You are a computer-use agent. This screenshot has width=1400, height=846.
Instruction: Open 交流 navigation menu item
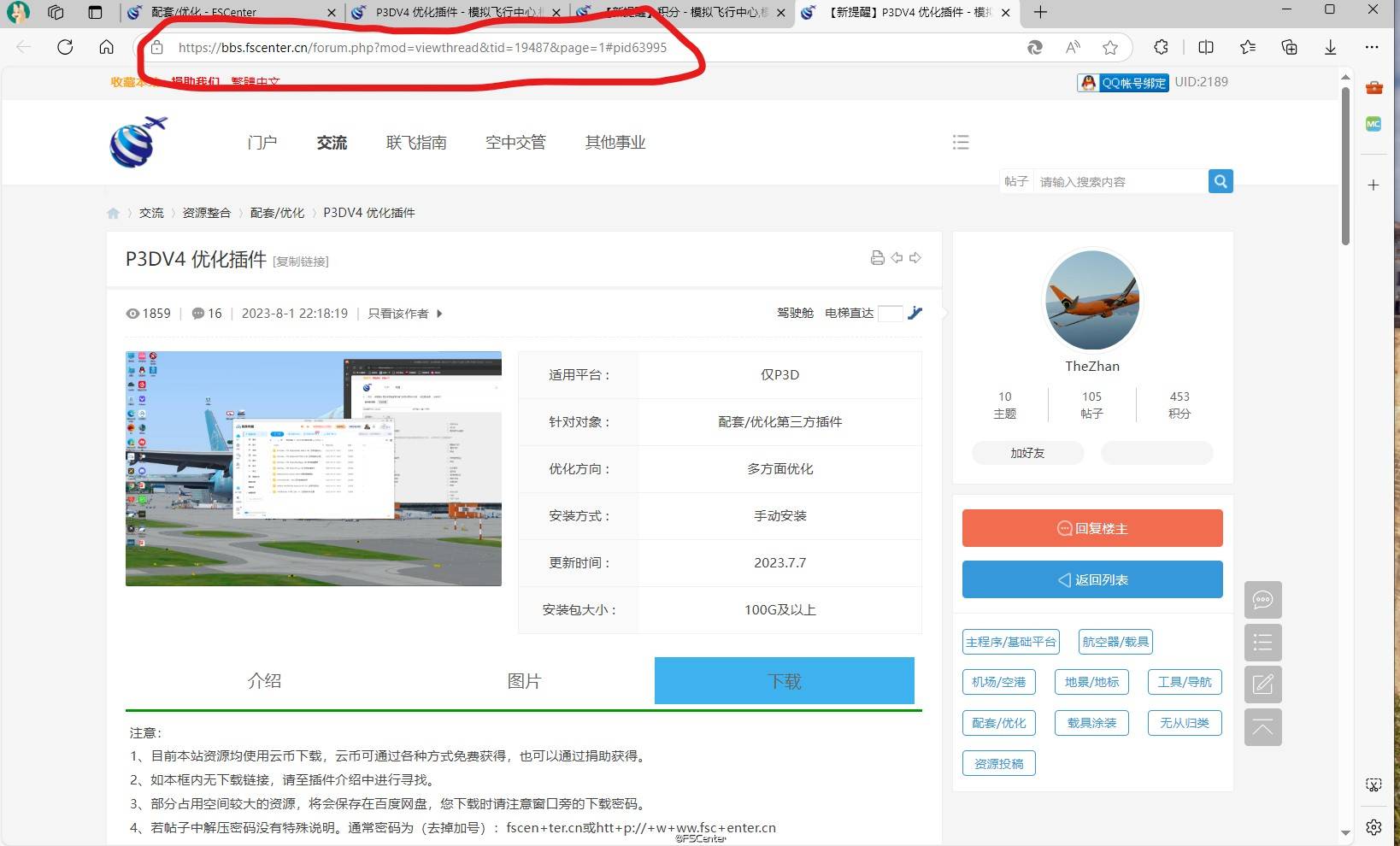point(332,142)
